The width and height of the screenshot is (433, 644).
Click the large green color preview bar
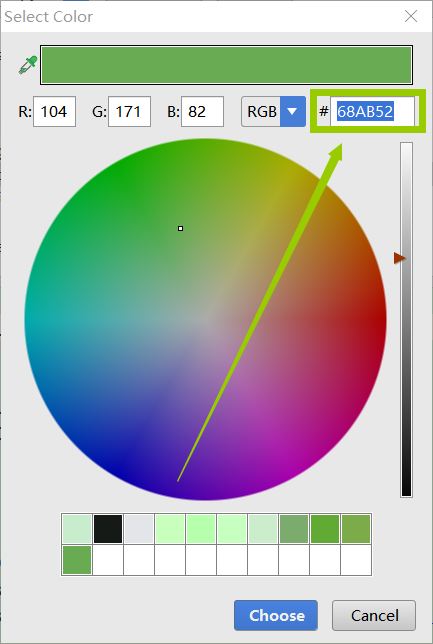click(x=226, y=65)
